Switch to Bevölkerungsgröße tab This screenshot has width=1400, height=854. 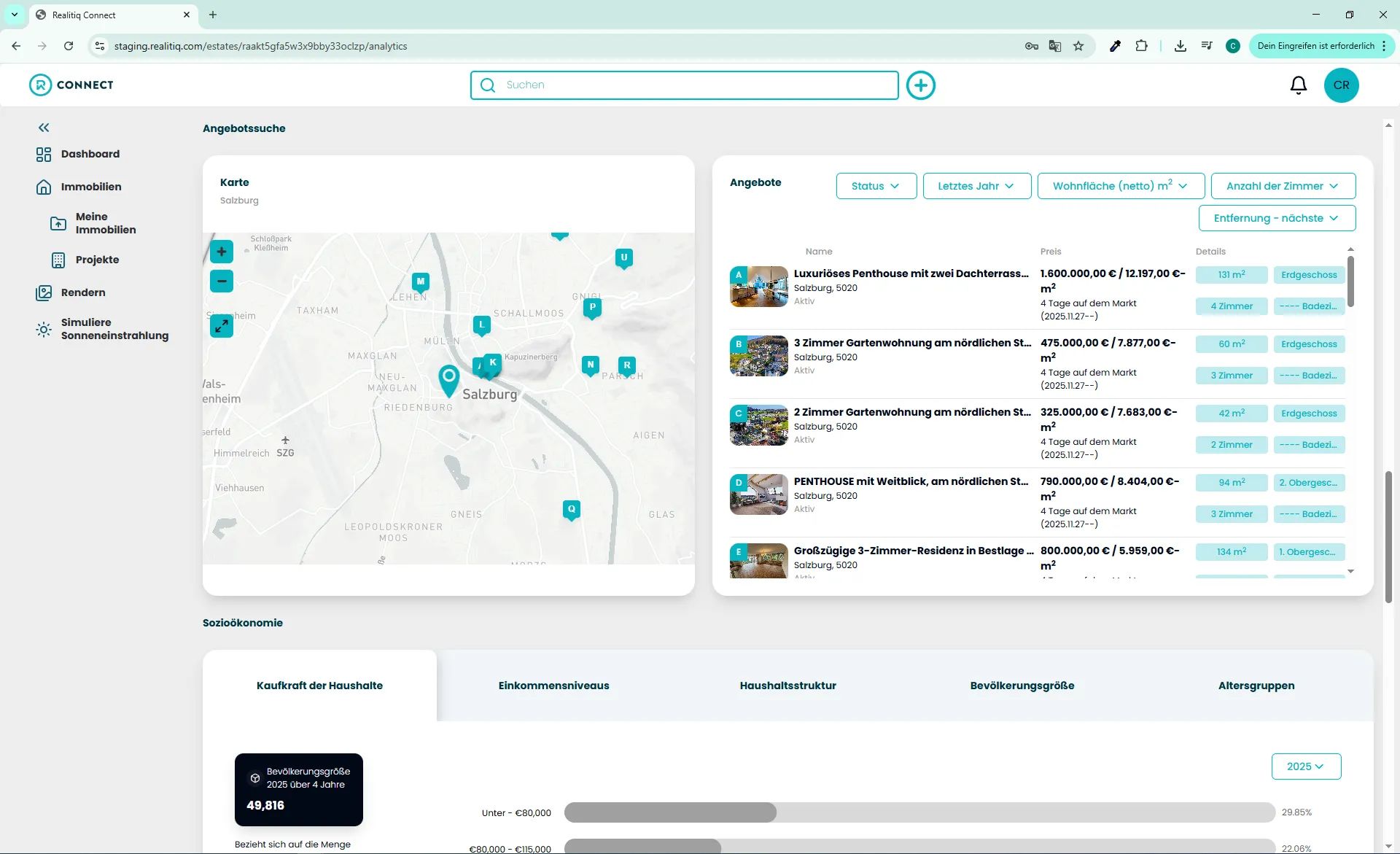click(1022, 686)
